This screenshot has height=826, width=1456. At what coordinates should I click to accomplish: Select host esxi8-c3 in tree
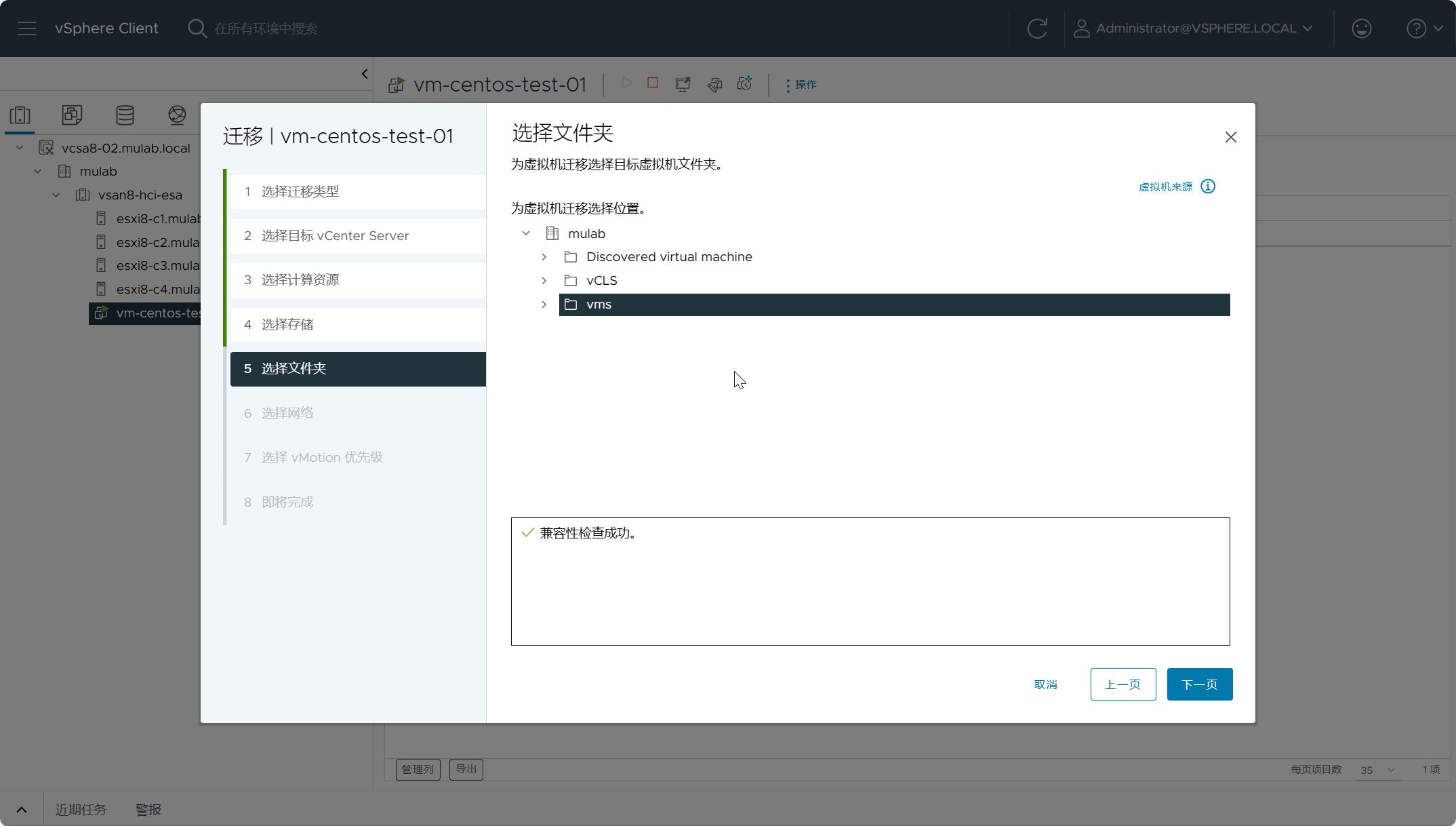159,265
